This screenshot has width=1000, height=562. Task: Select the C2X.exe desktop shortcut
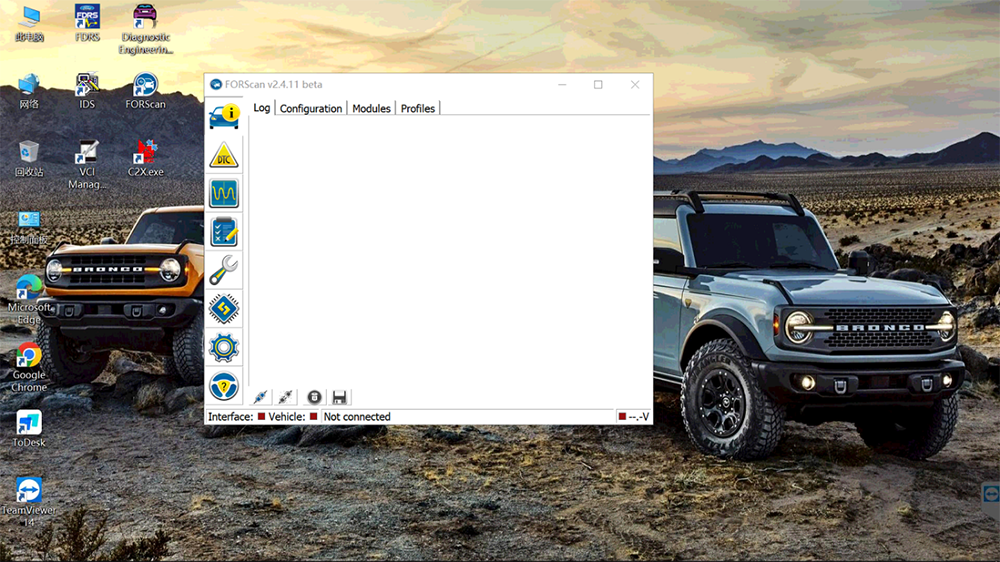(145, 158)
